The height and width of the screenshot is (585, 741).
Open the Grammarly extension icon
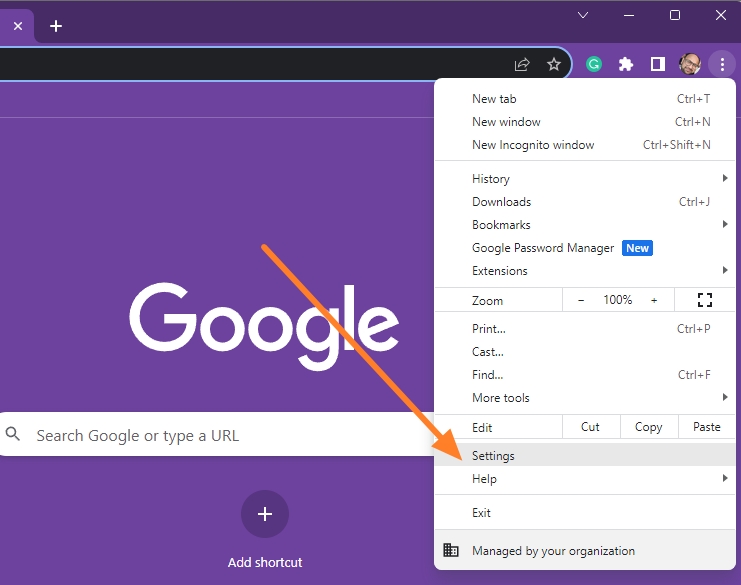point(594,64)
